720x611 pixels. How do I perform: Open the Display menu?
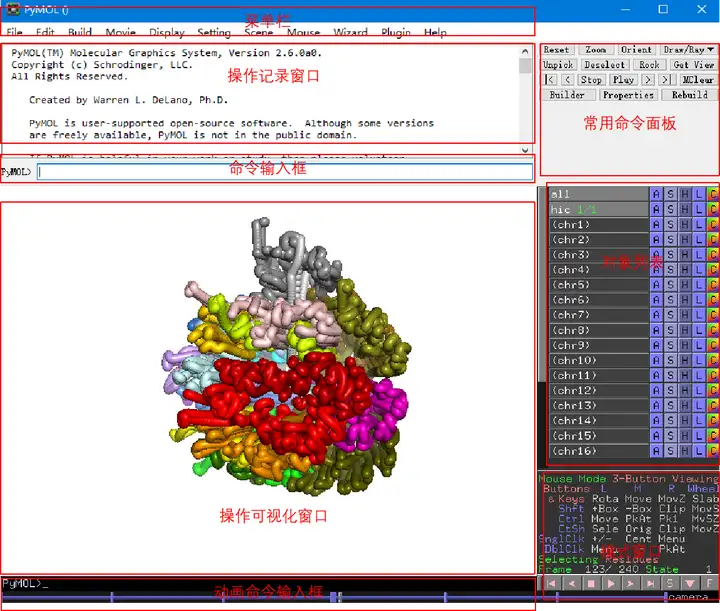pos(167,32)
